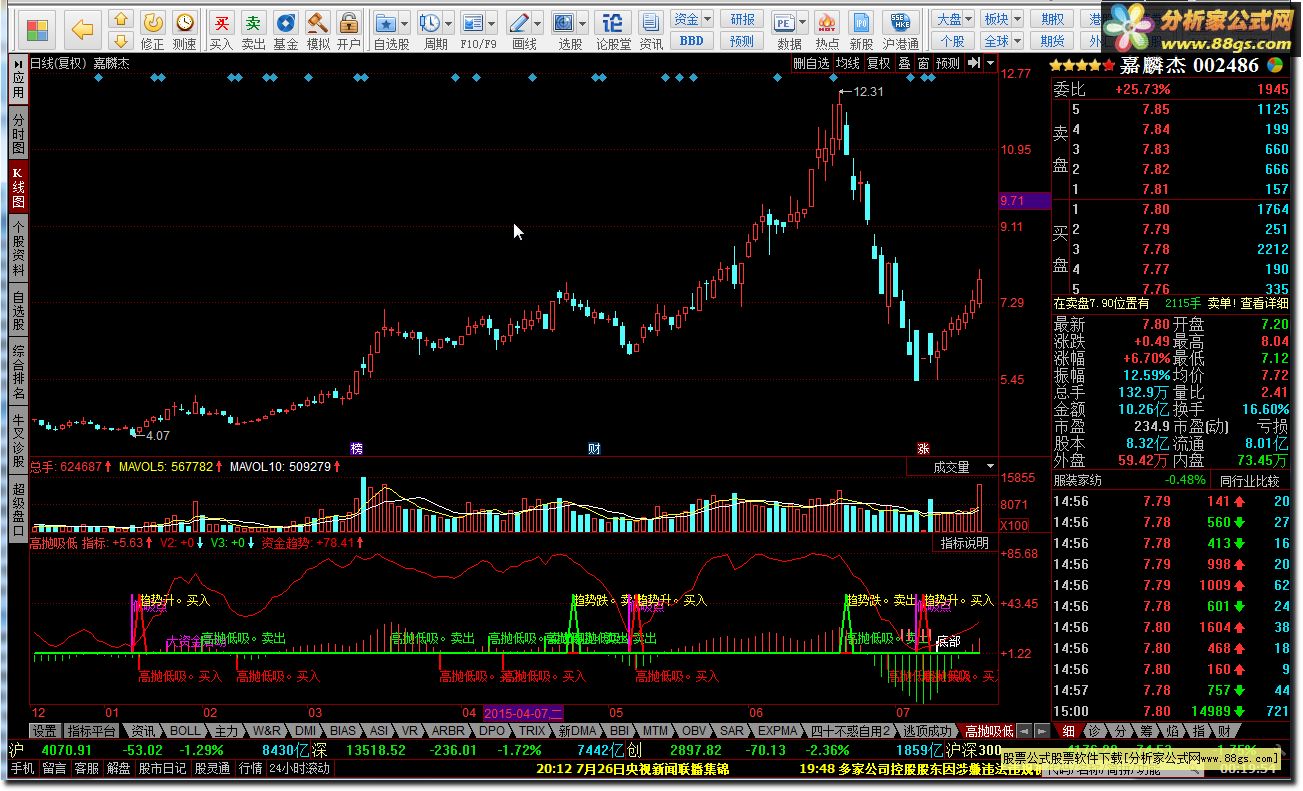Click the jump-to-end arrow icon in chart header
The image size is (1303, 791).
pos(975,63)
